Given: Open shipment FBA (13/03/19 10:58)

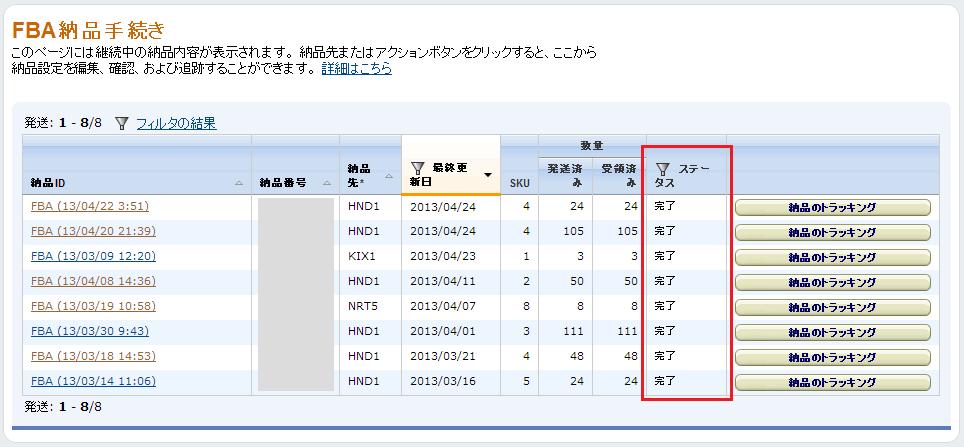Looking at the screenshot, I should 93,307.
